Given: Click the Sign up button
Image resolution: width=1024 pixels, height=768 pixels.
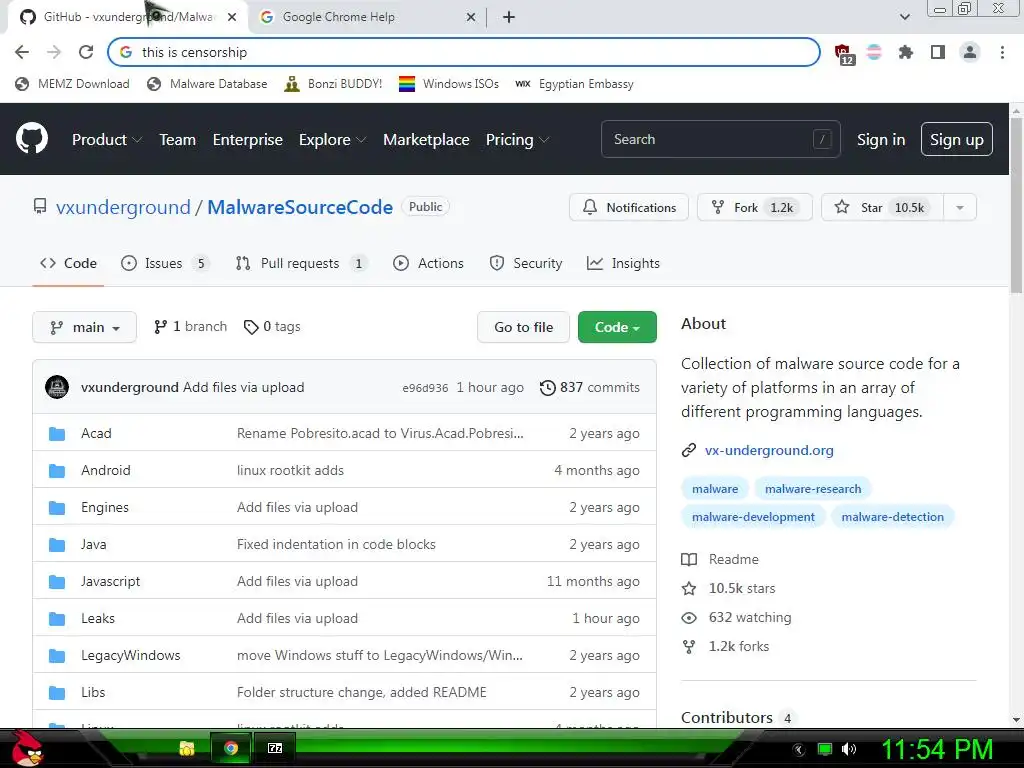Looking at the screenshot, I should 956,139.
